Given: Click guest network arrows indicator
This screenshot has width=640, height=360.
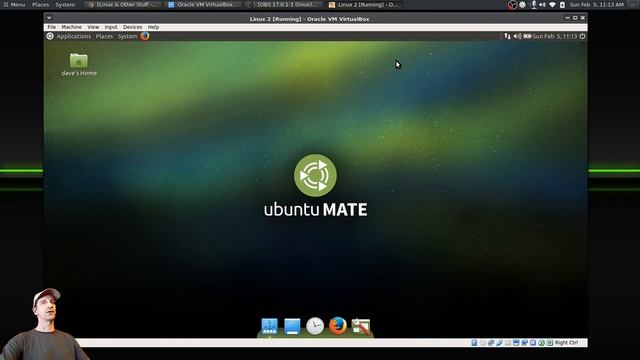Looking at the screenshot, I should pyautogui.click(x=507, y=36).
